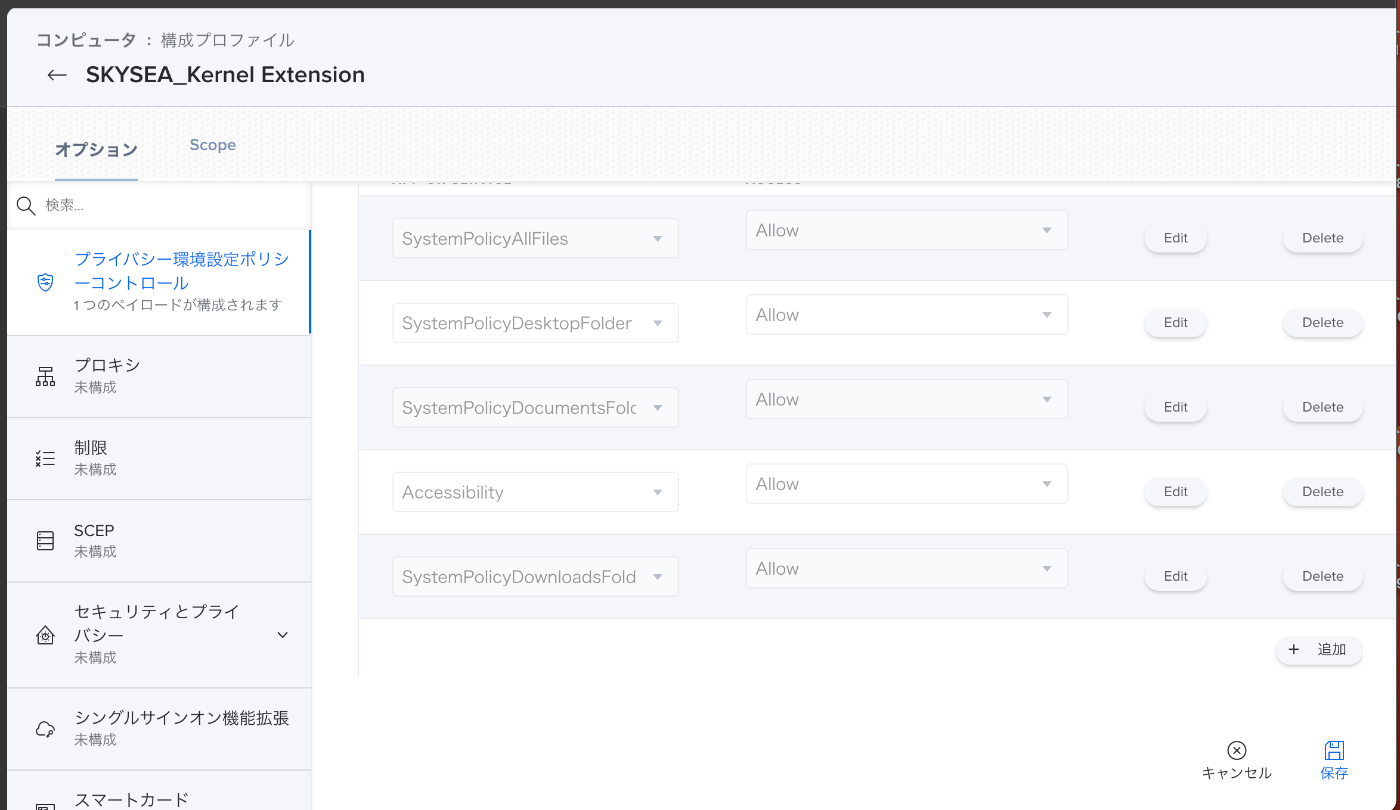Open the SystemPolicyAllFiles service dropdown

point(535,239)
